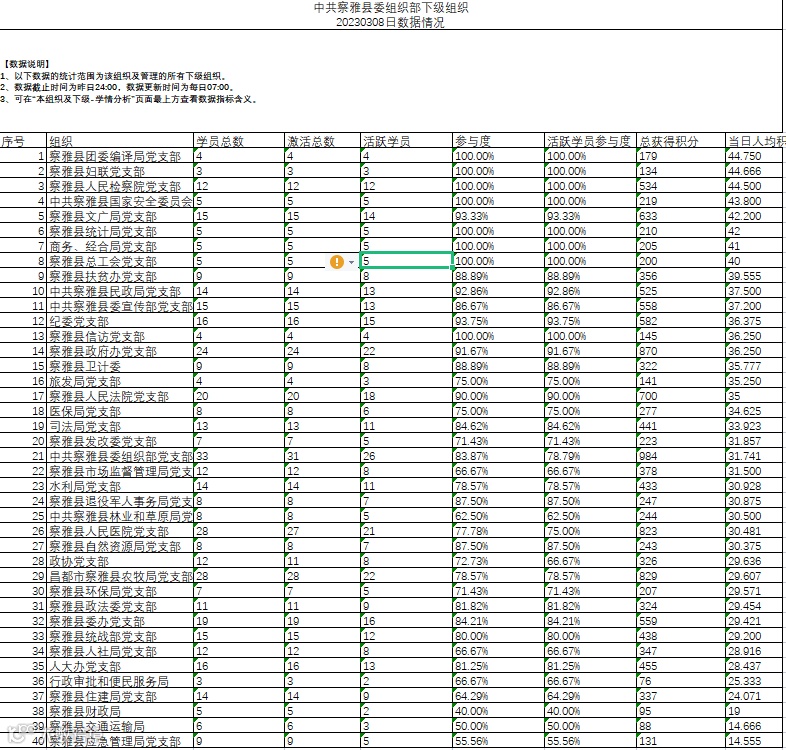
Task: Select cell 商务、经合局党支部
Action: tap(120, 246)
